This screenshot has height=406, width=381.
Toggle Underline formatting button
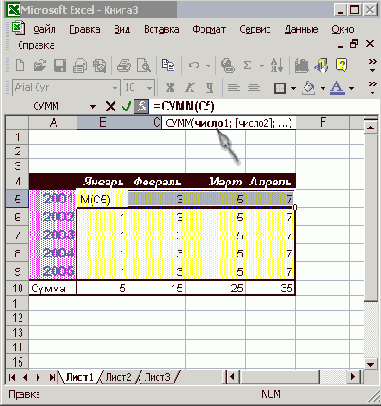click(x=209, y=88)
